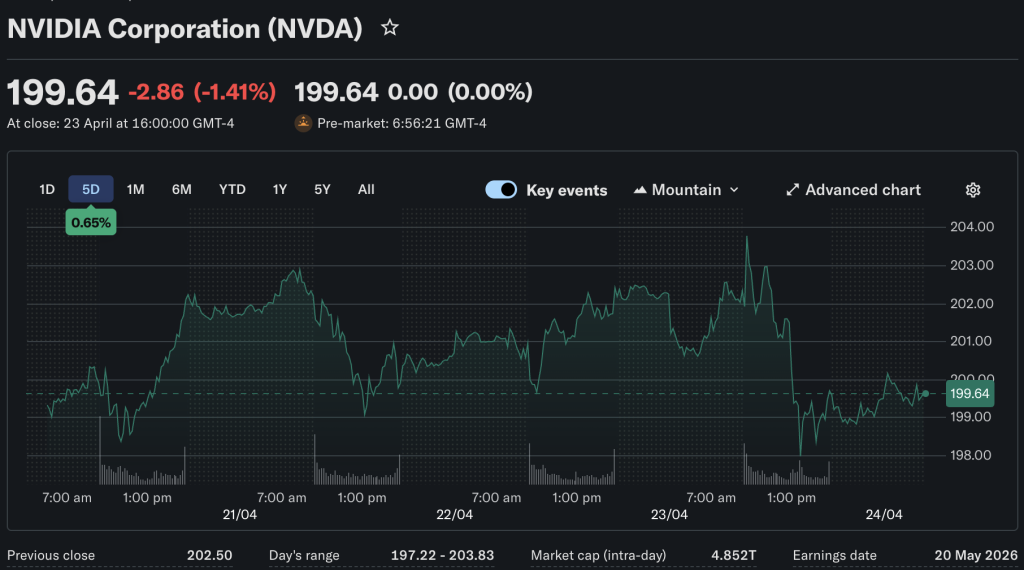This screenshot has height=570, width=1024.
Task: Click the 0.65% change badge
Action: pyautogui.click(x=91, y=223)
